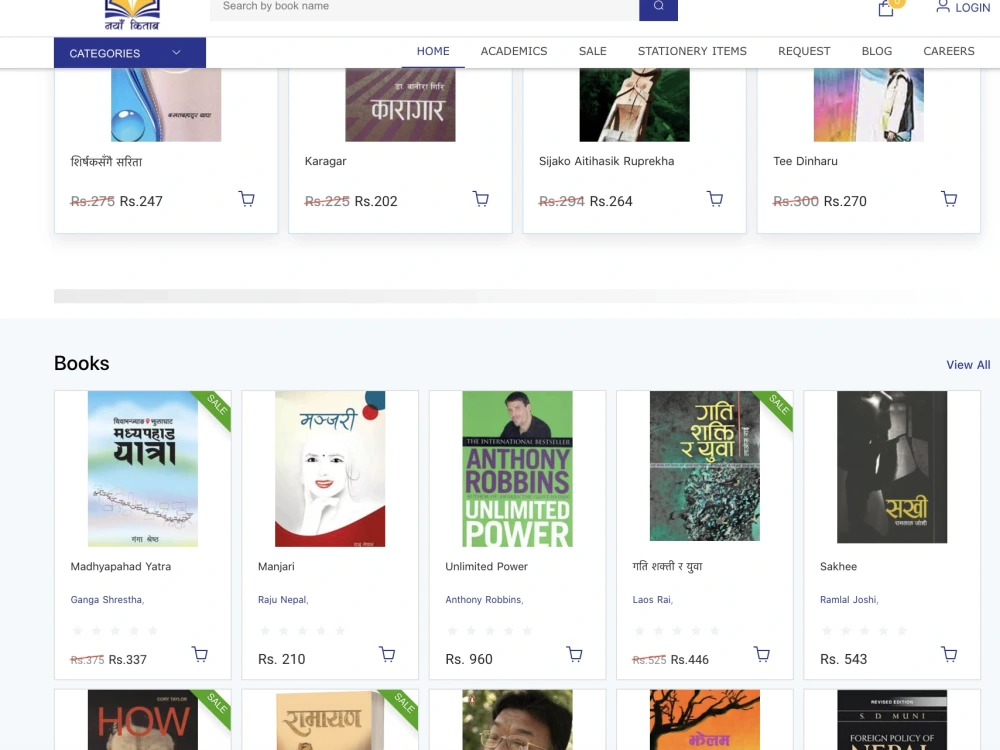Click the book name search field
This screenshot has width=1000, height=750.
tap(424, 7)
